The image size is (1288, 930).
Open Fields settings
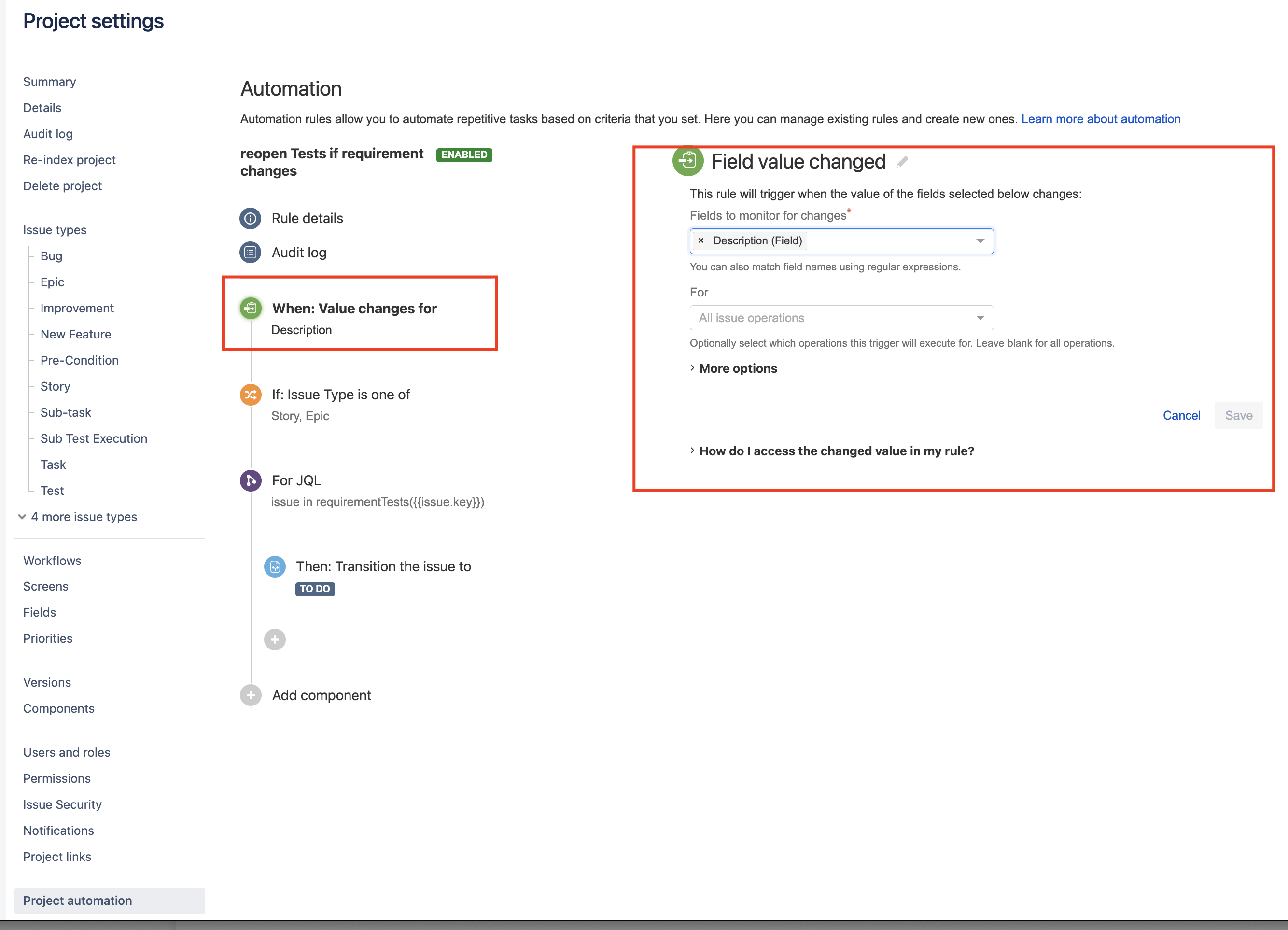[x=39, y=613]
